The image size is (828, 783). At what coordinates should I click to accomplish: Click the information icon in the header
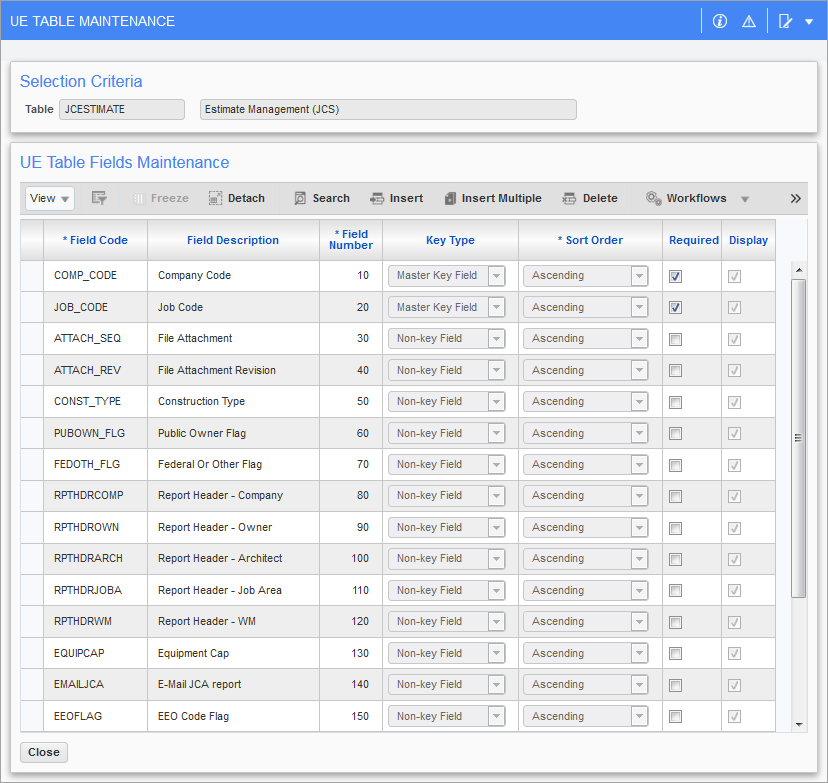[720, 21]
